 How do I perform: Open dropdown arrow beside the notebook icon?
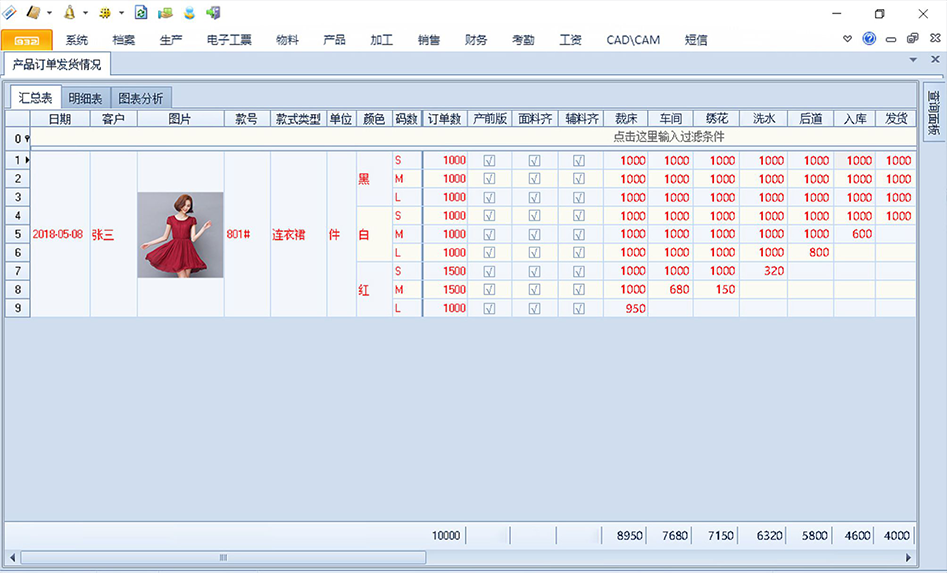point(49,13)
